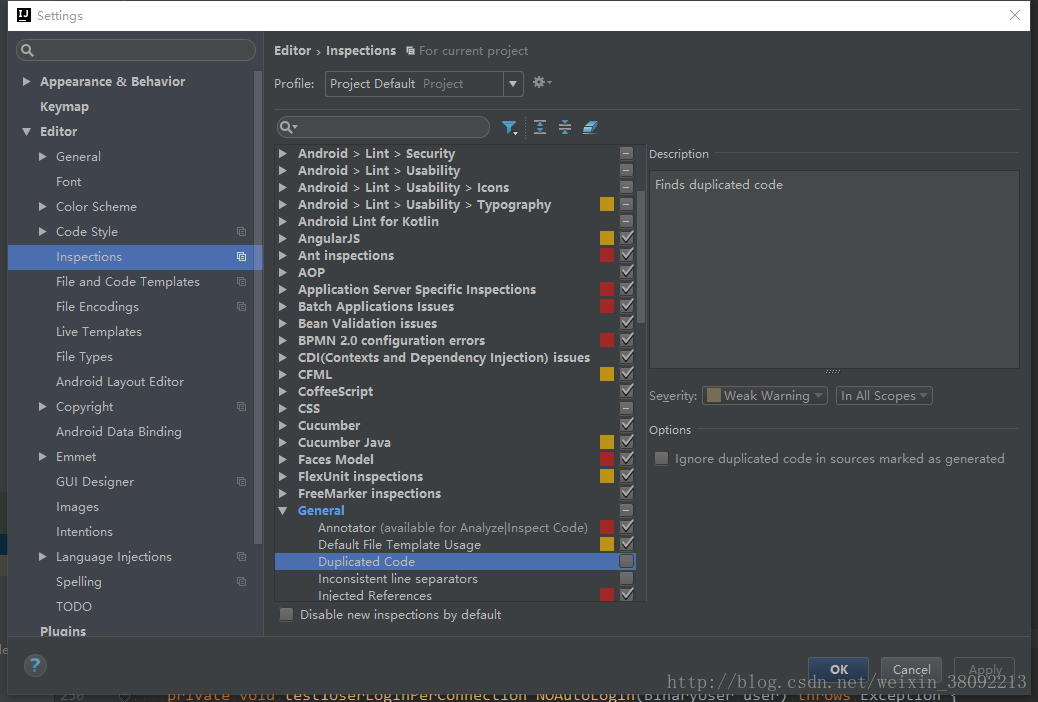Viewport: 1038px width, 702px height.
Task: Open the inspection filter funnel icon
Action: (509, 128)
